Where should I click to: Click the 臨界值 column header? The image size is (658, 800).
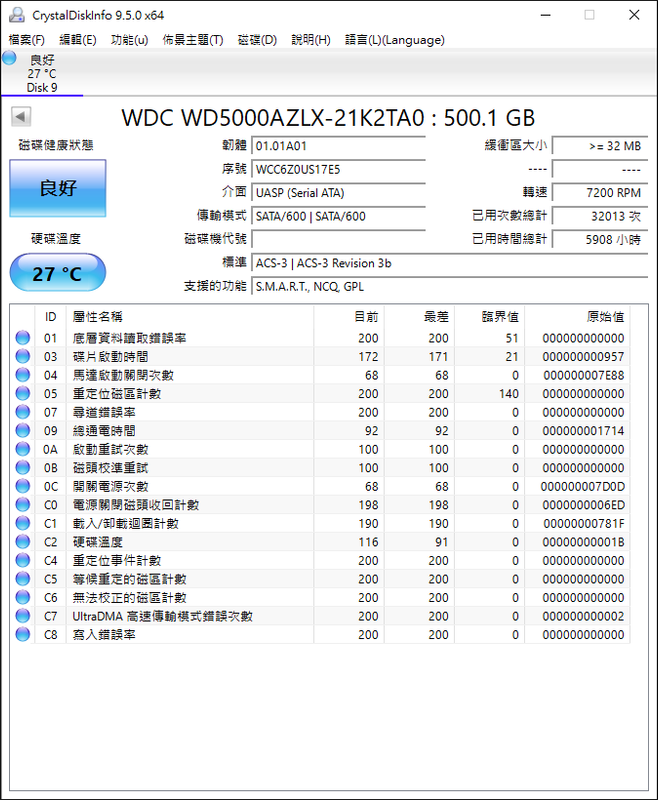pyautogui.click(x=490, y=317)
